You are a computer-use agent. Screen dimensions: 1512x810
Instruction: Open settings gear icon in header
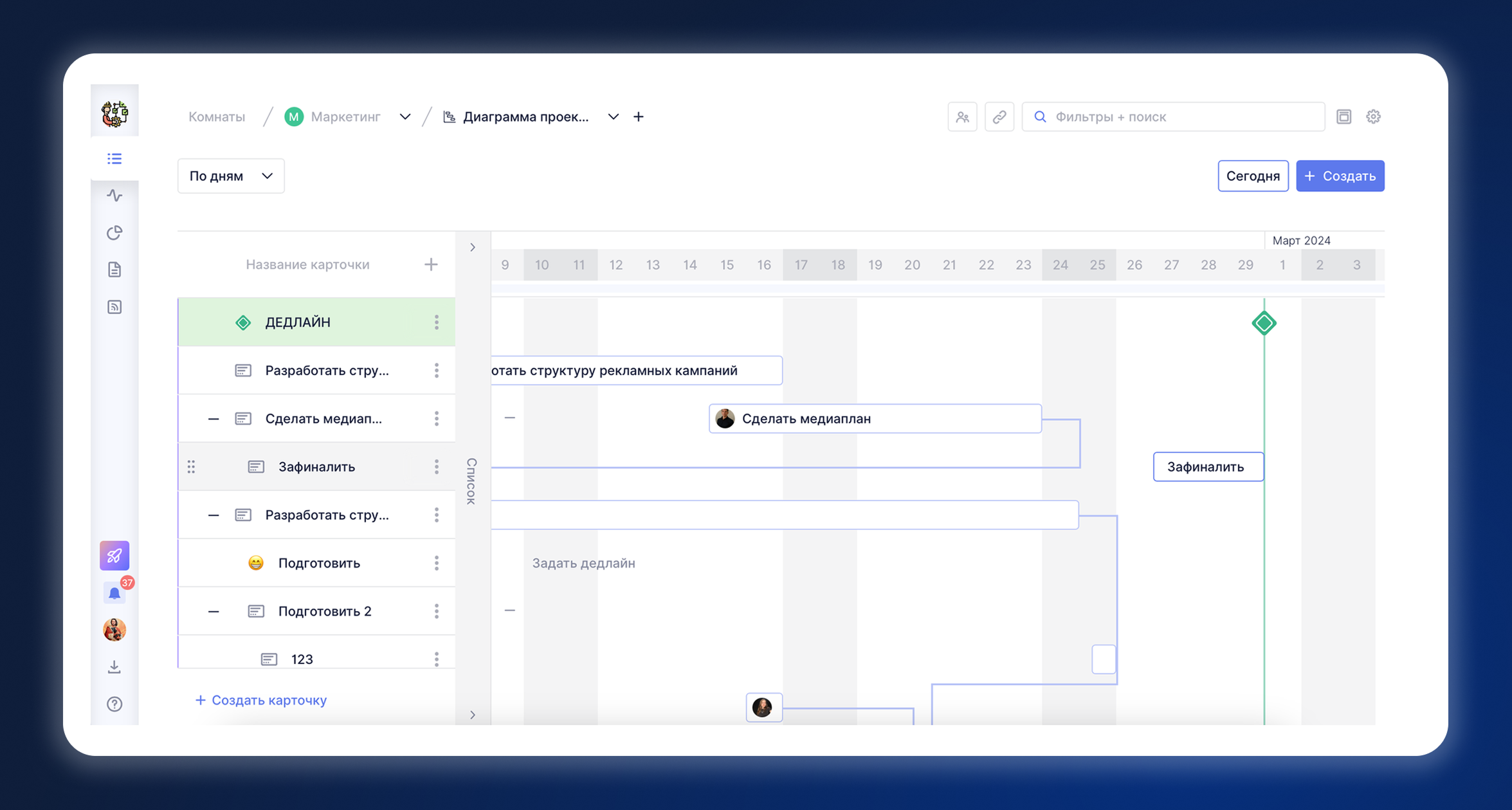coord(1373,116)
